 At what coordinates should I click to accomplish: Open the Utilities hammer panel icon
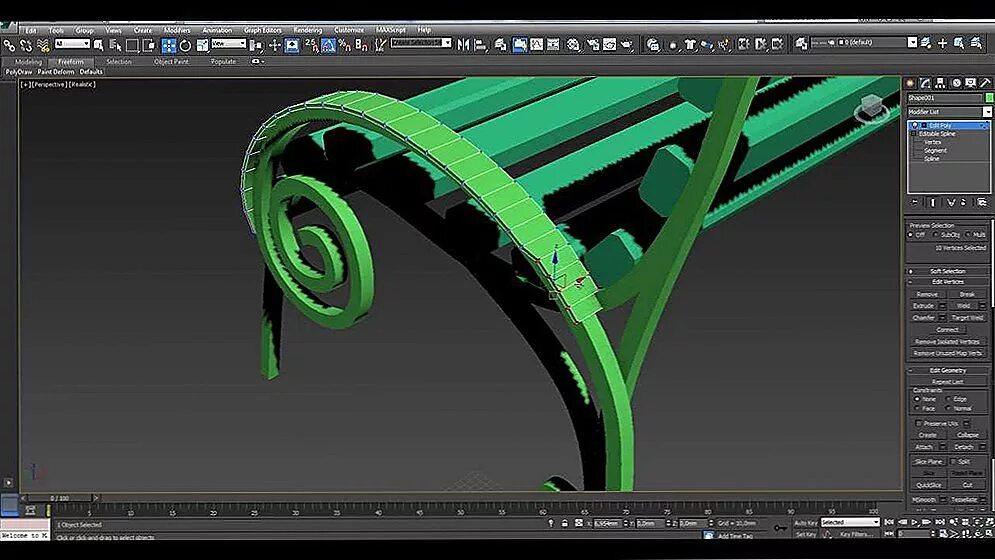985,83
